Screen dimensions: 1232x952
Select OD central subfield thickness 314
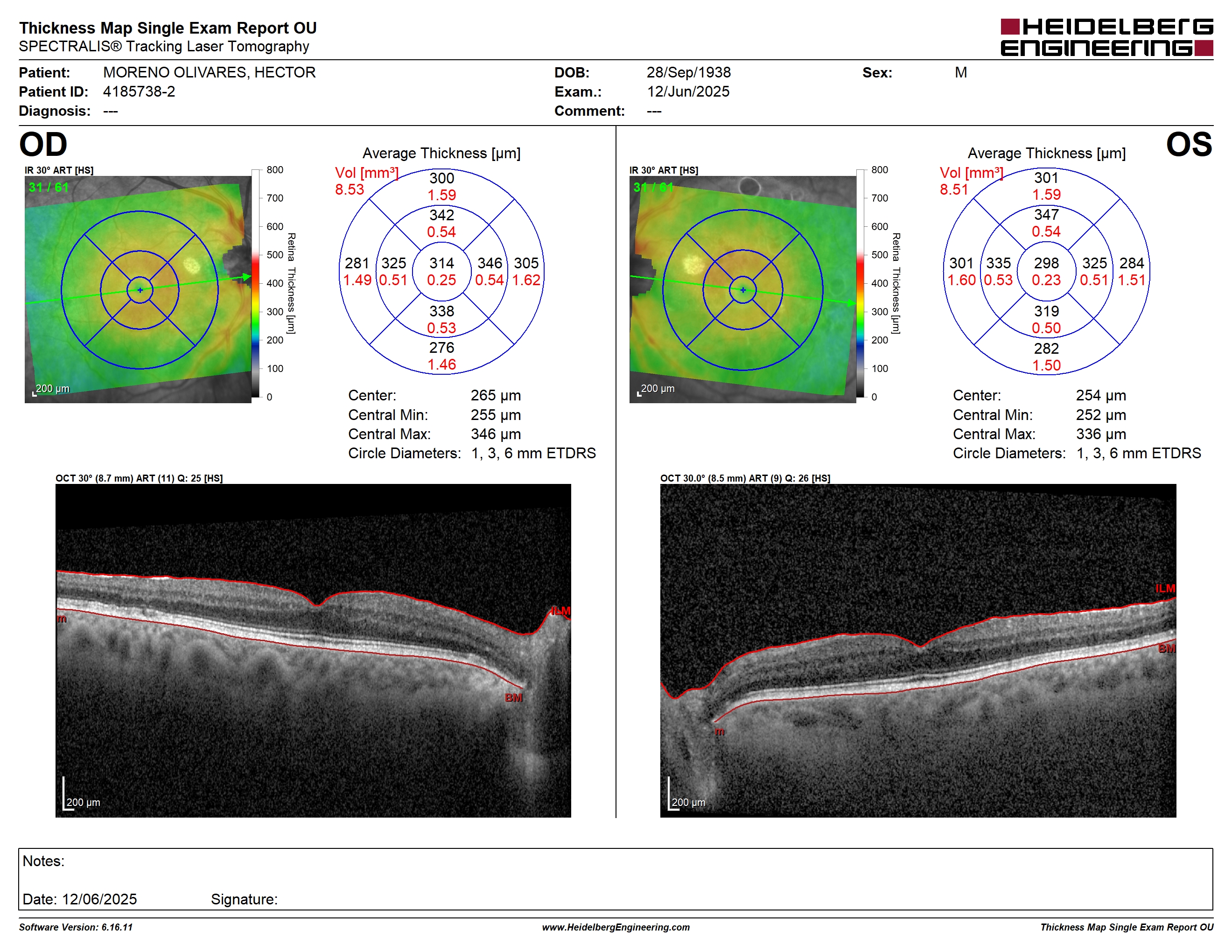441,263
